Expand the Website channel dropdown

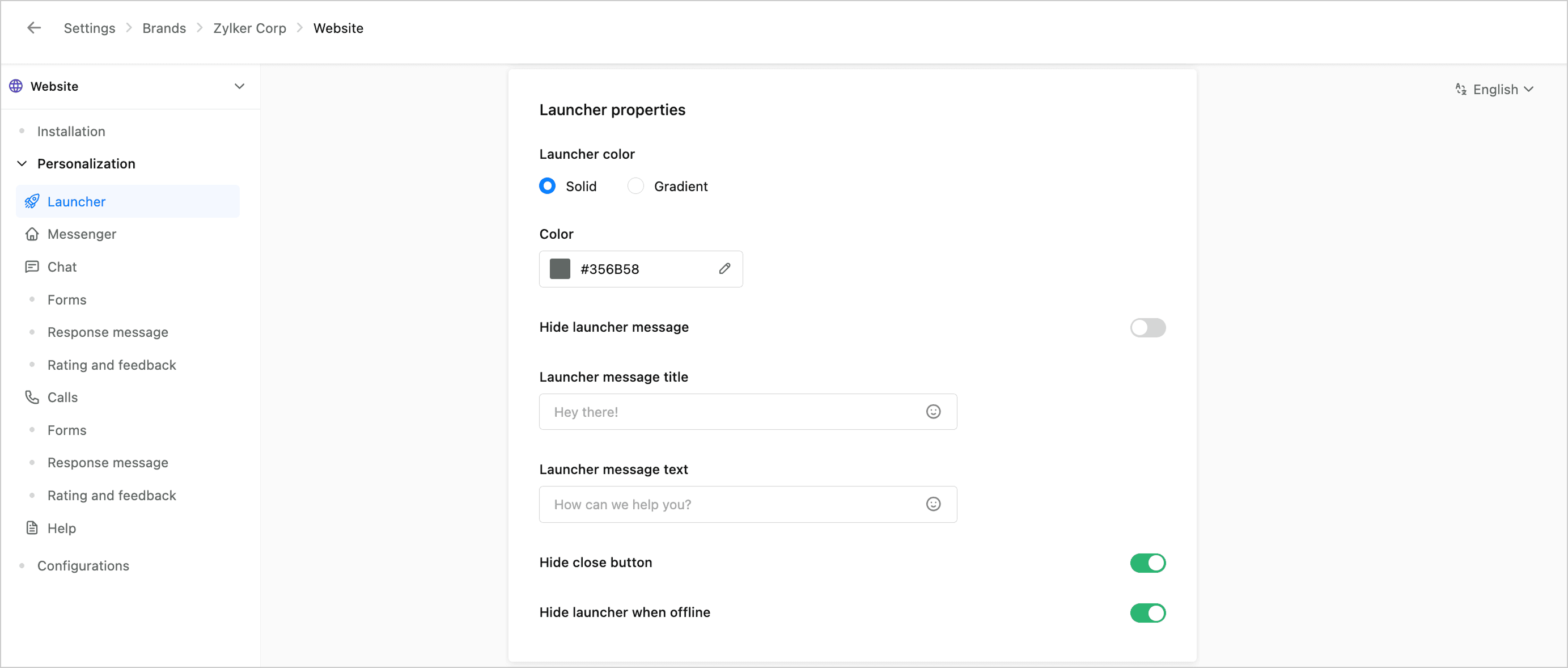click(239, 86)
